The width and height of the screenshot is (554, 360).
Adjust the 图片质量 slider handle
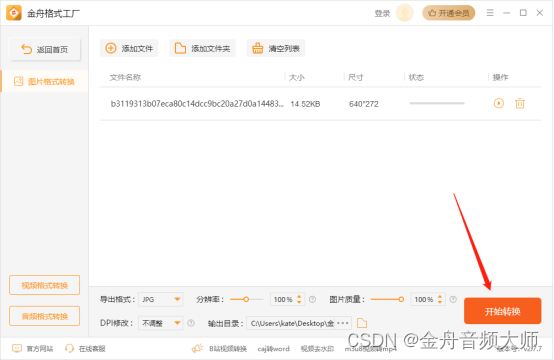(401, 299)
